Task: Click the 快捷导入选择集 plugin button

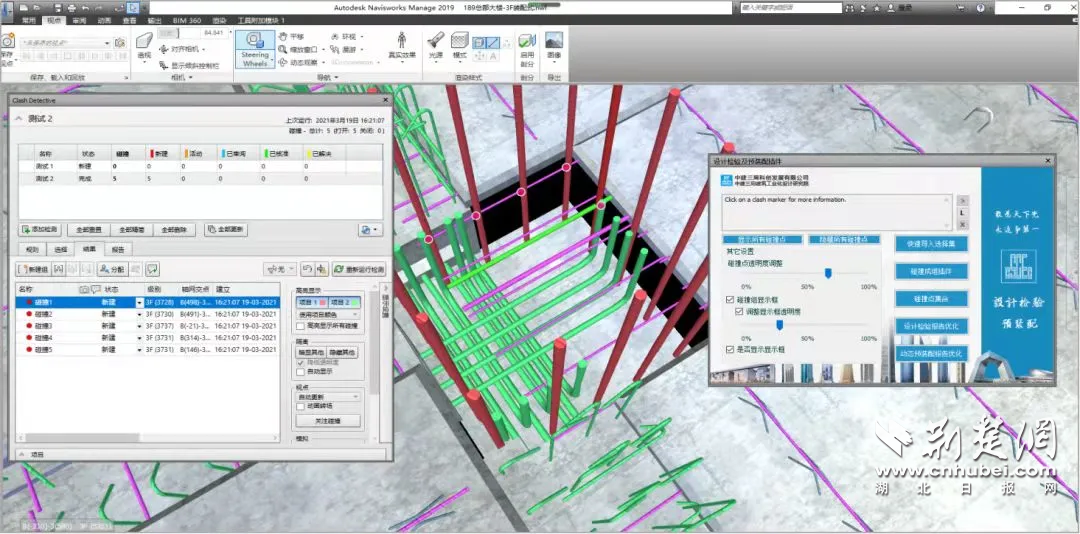Action: click(932, 244)
